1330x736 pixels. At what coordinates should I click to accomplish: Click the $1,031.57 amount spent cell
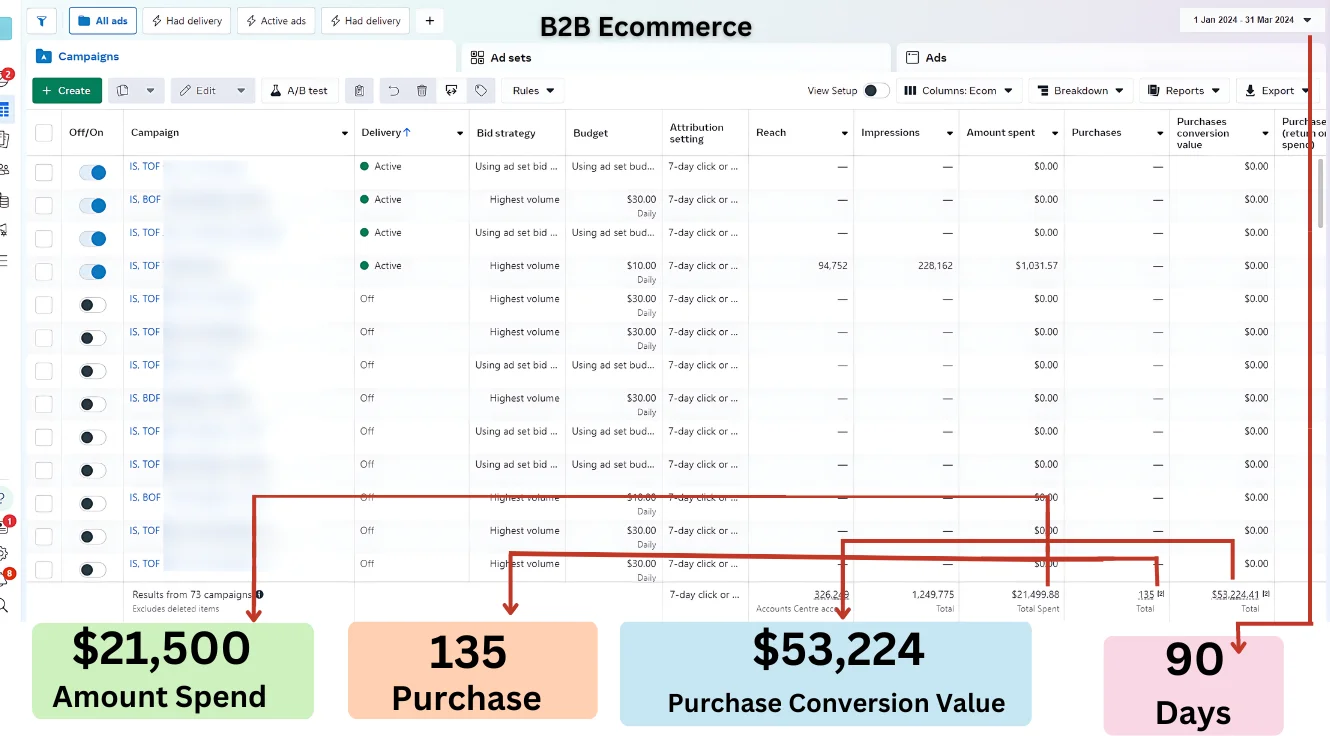tap(1036, 266)
